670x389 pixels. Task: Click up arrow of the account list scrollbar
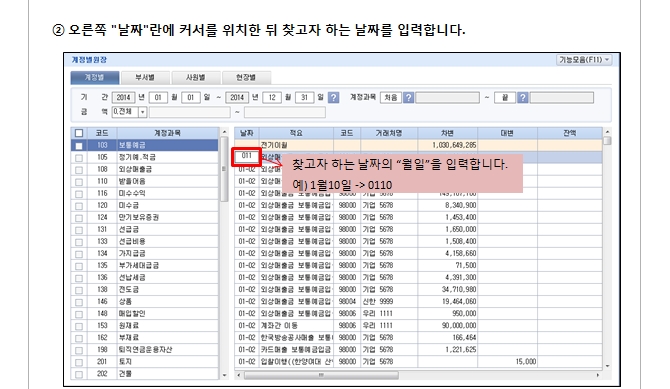pyautogui.click(x=224, y=132)
